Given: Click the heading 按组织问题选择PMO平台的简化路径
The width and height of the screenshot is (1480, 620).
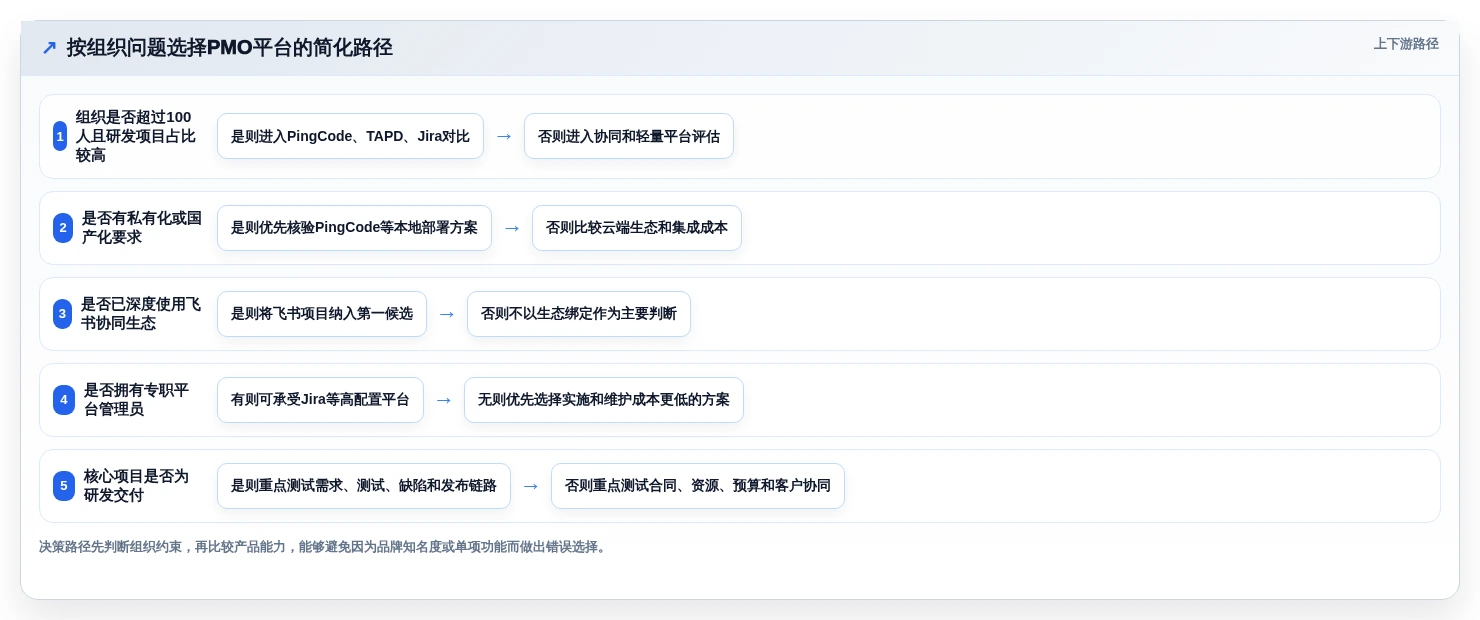Looking at the screenshot, I should pyautogui.click(x=230, y=47).
